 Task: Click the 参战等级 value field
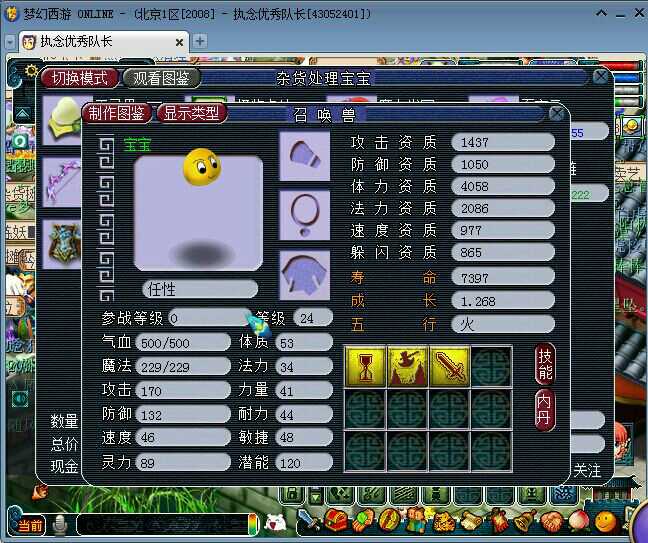(210, 318)
